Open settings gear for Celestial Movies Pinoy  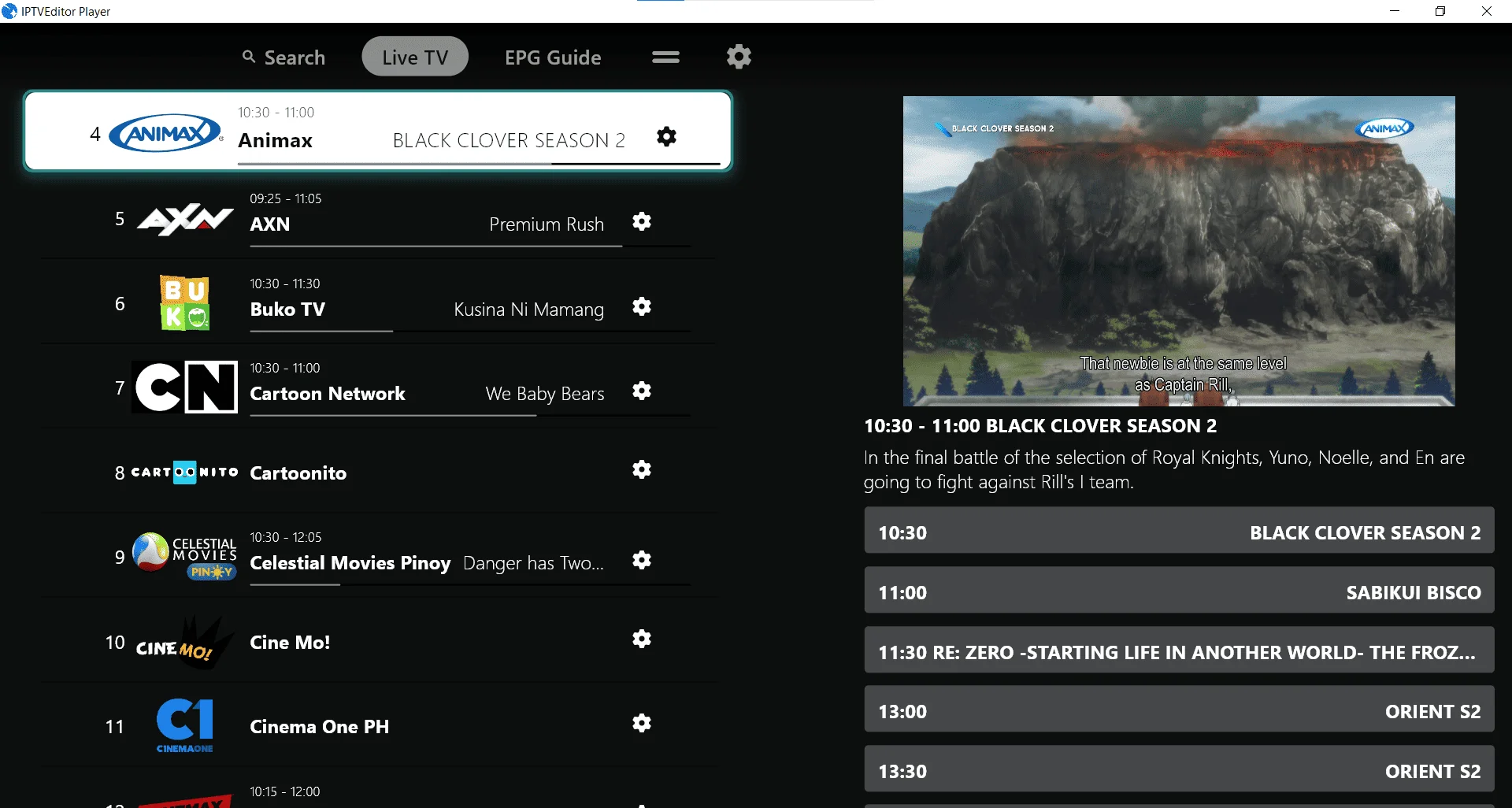click(642, 560)
